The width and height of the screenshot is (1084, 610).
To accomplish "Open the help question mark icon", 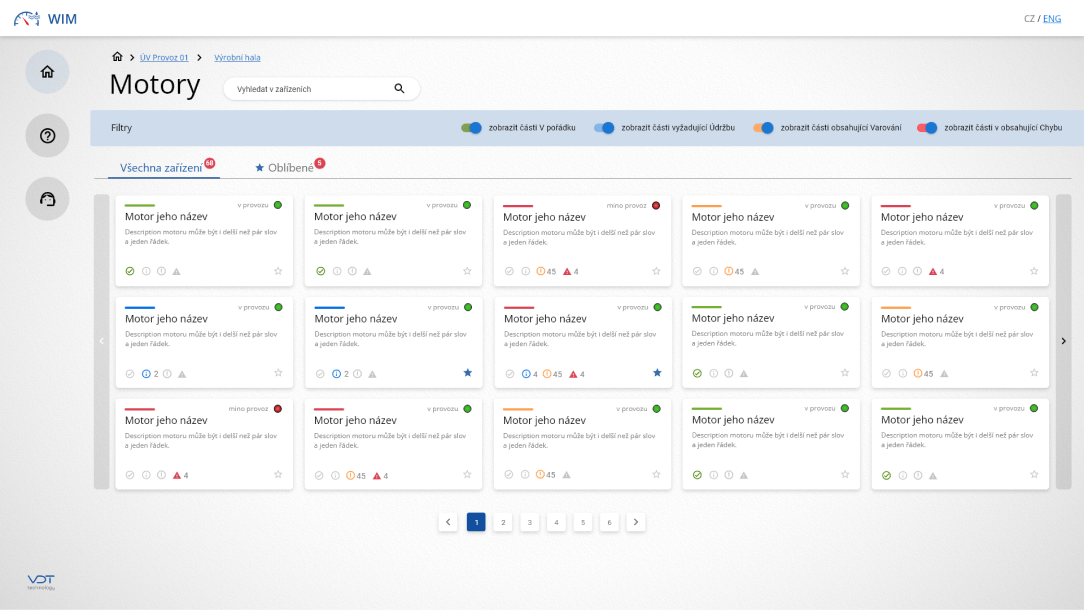I will (47, 136).
